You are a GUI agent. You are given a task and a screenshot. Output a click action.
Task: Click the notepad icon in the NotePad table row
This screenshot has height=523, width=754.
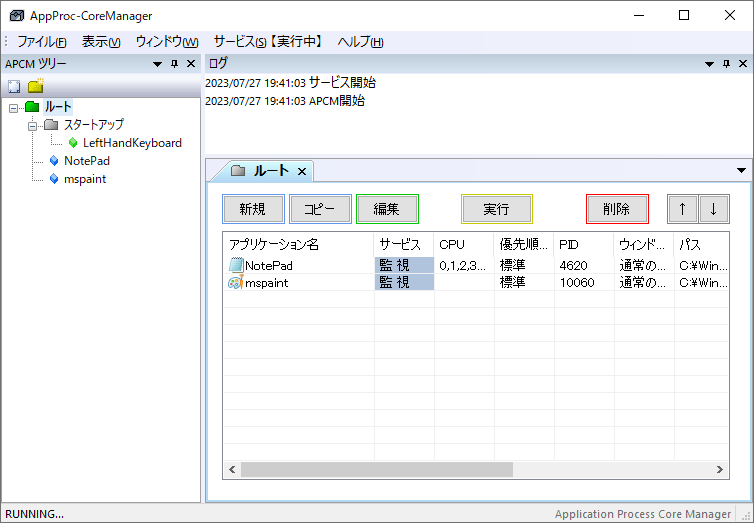point(236,265)
